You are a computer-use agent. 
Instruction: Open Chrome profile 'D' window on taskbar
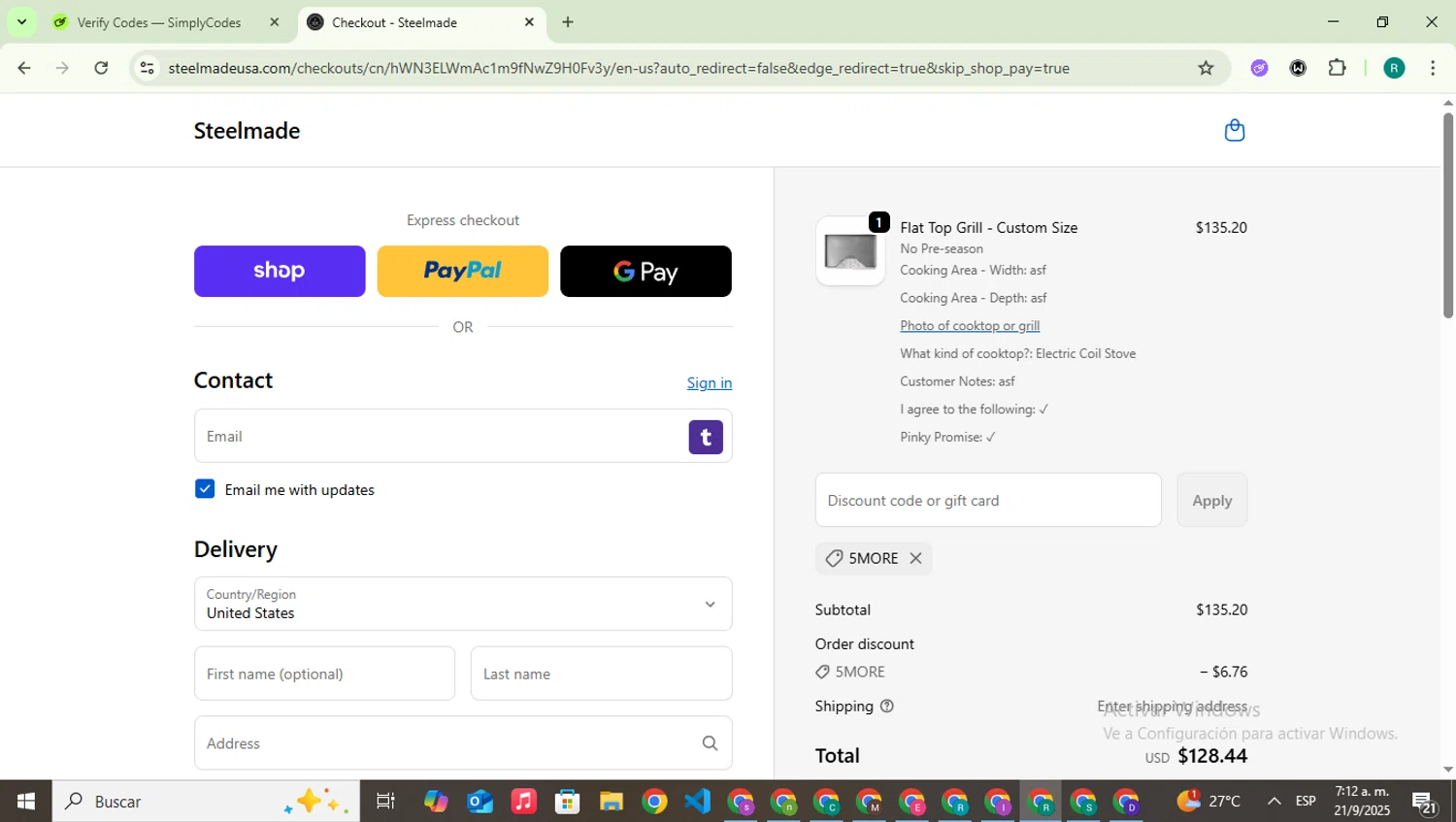click(x=1126, y=802)
